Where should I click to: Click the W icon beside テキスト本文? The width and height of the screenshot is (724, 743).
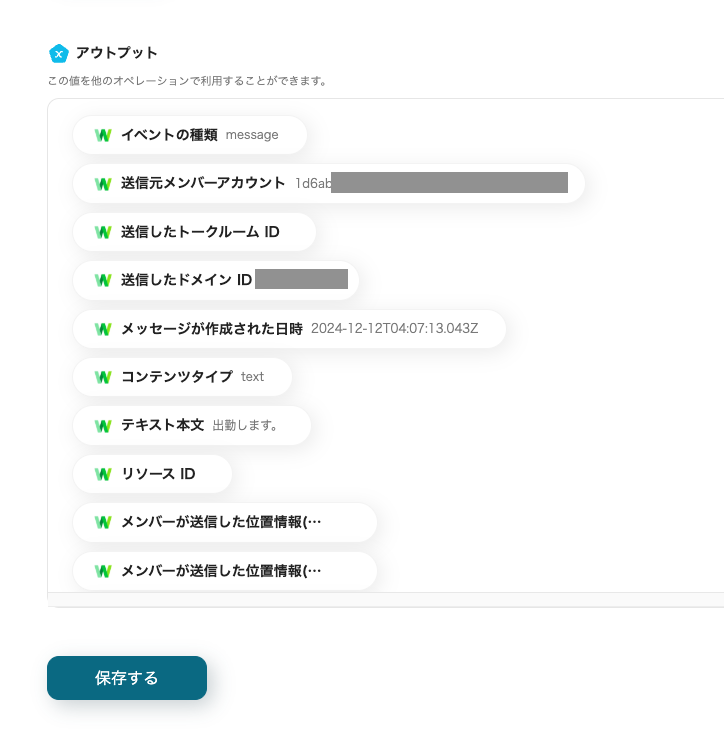pos(102,425)
